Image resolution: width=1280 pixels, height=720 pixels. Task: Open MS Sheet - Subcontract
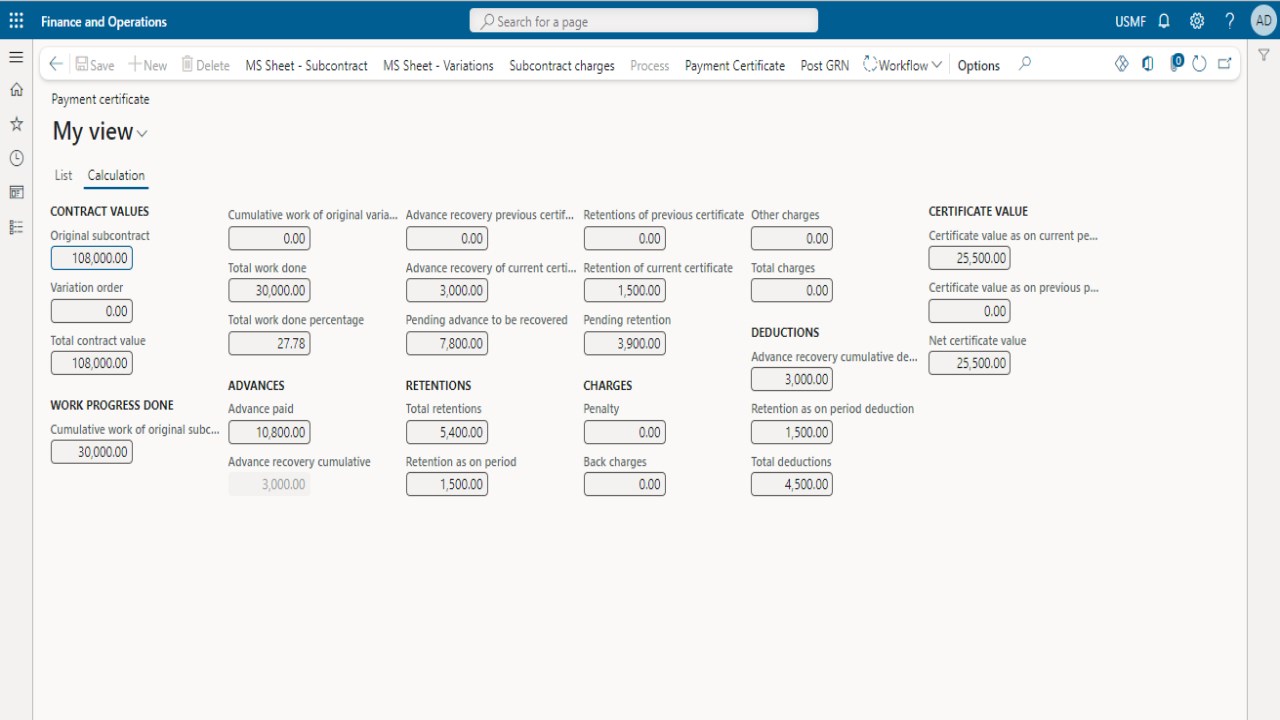point(306,65)
